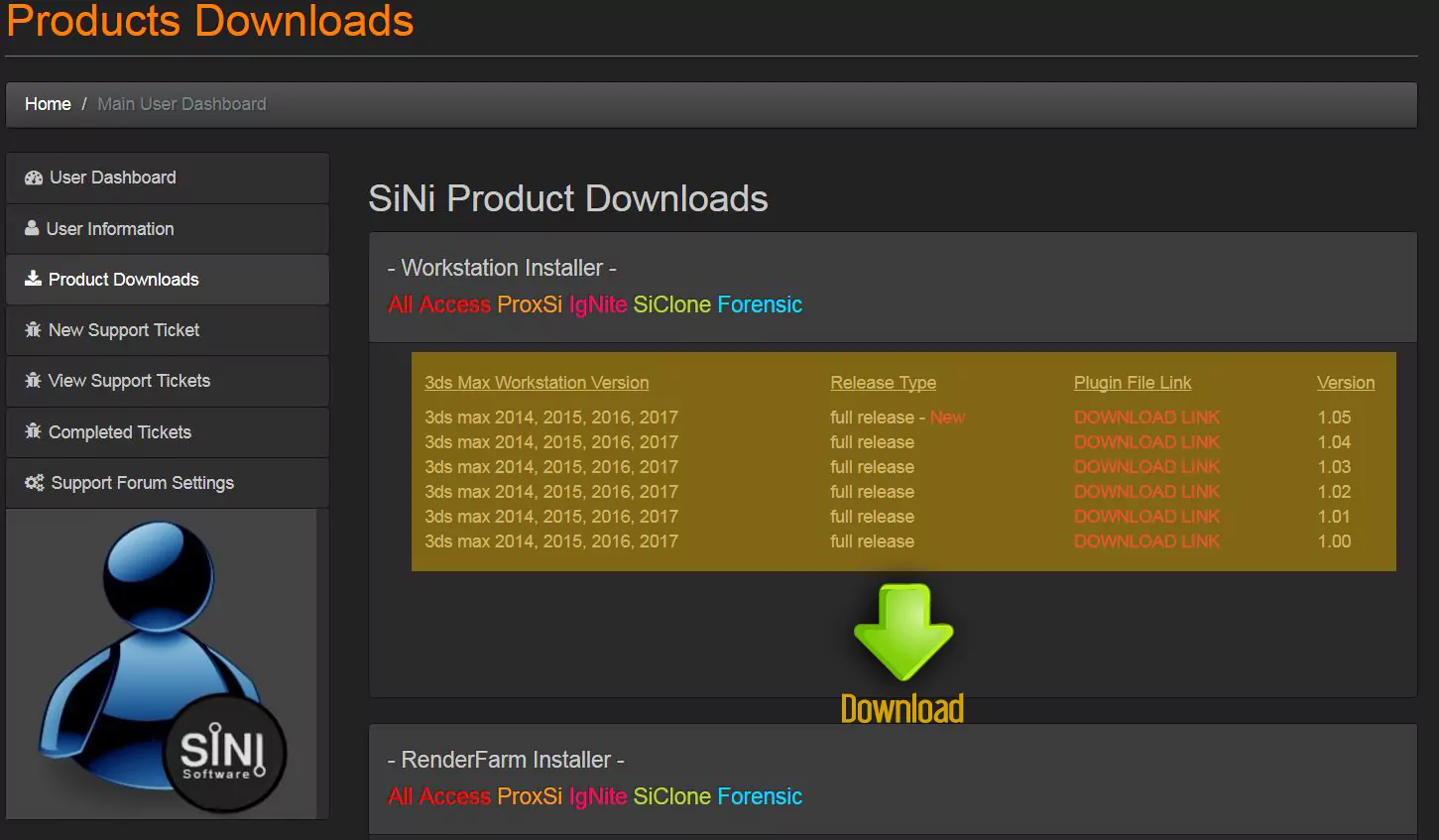Click the New Support Ticket bug icon
Viewport: 1439px width, 840px height.
(33, 329)
